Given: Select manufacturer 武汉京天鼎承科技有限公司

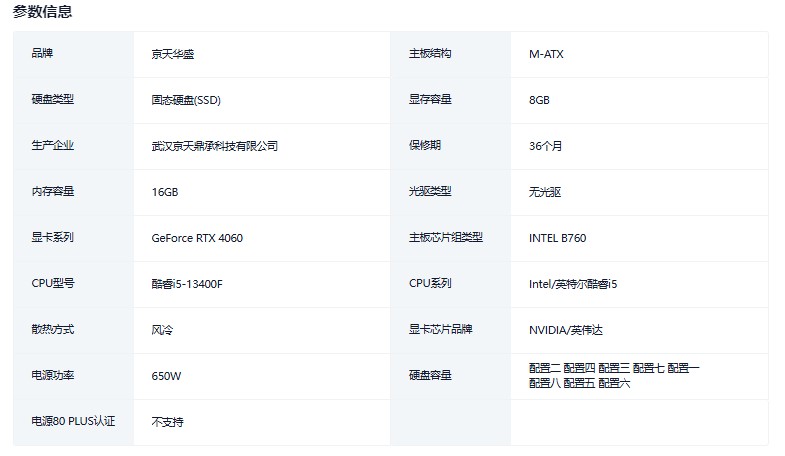Looking at the screenshot, I should pos(214,146).
